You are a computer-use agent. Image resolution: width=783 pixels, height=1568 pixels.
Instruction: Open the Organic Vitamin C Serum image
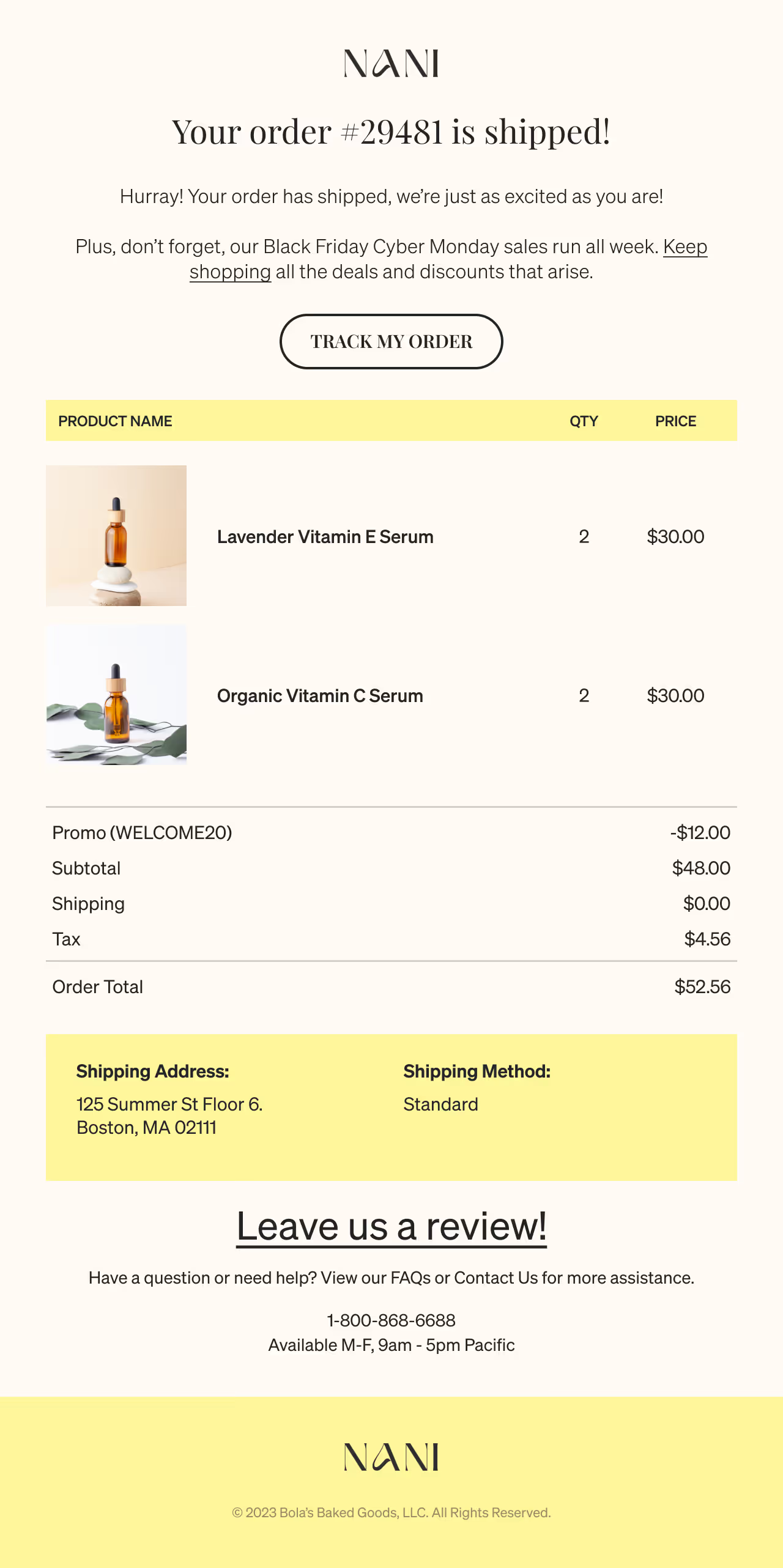(x=116, y=695)
